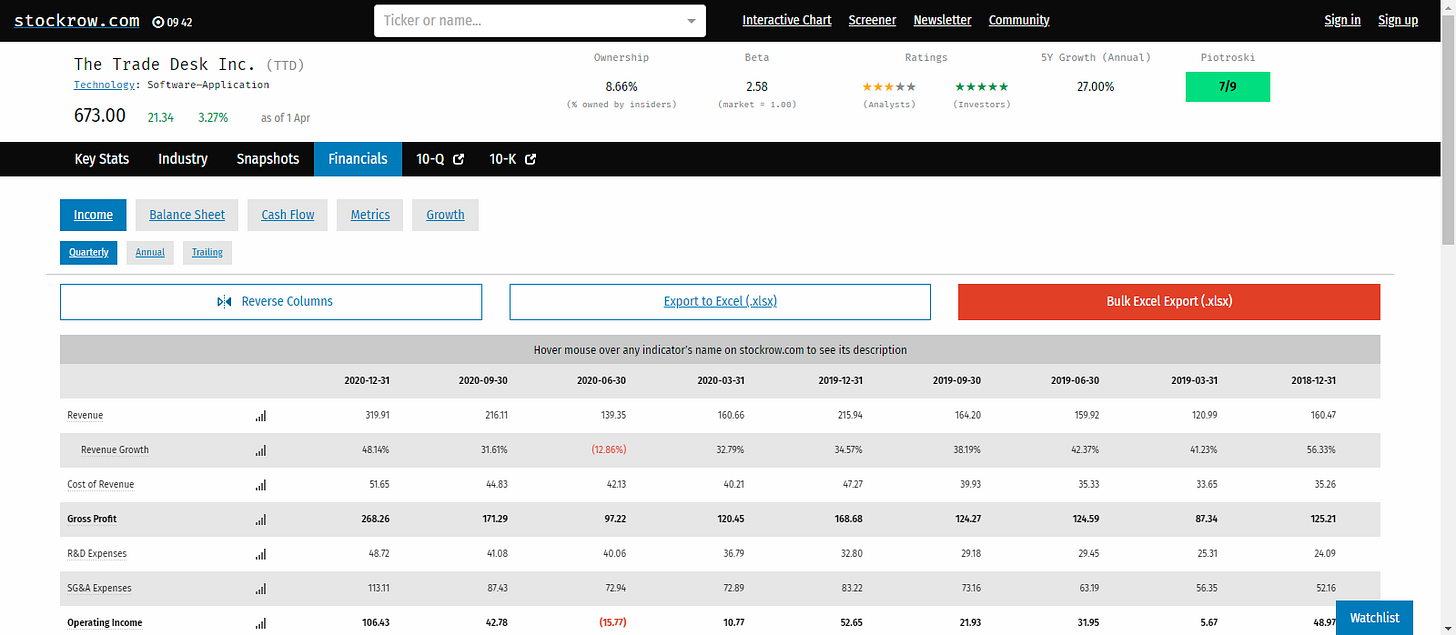This screenshot has height=635, width=1456.
Task: Select the Financials tab
Action: pyautogui.click(x=358, y=159)
